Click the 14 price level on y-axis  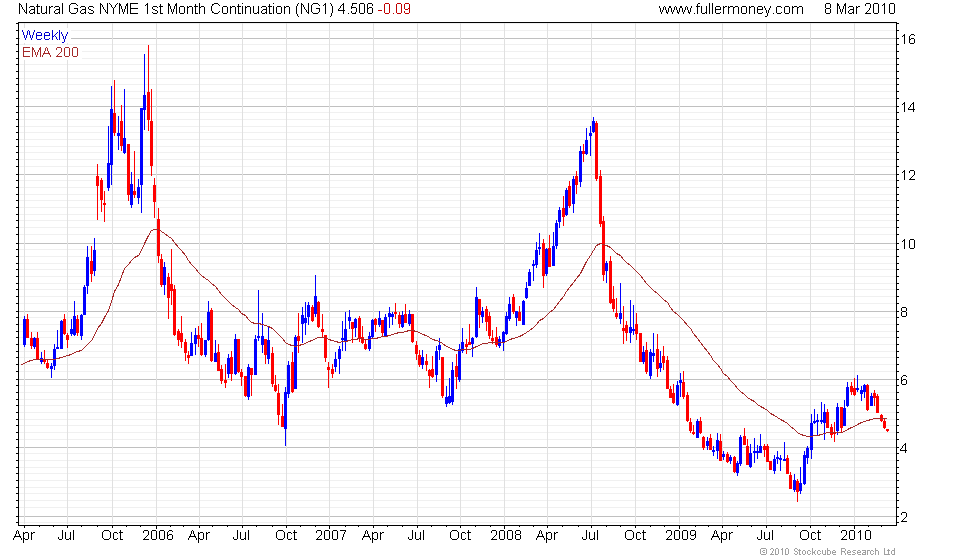(x=908, y=108)
